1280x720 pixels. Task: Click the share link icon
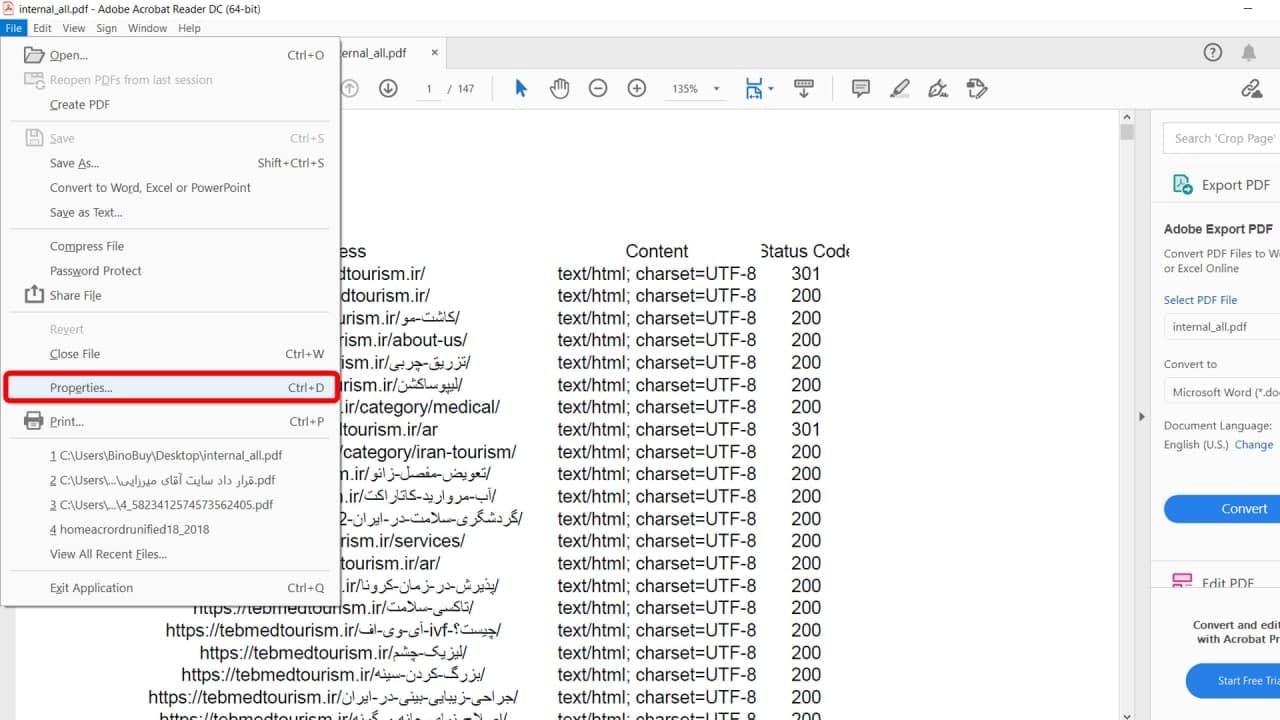(1251, 89)
